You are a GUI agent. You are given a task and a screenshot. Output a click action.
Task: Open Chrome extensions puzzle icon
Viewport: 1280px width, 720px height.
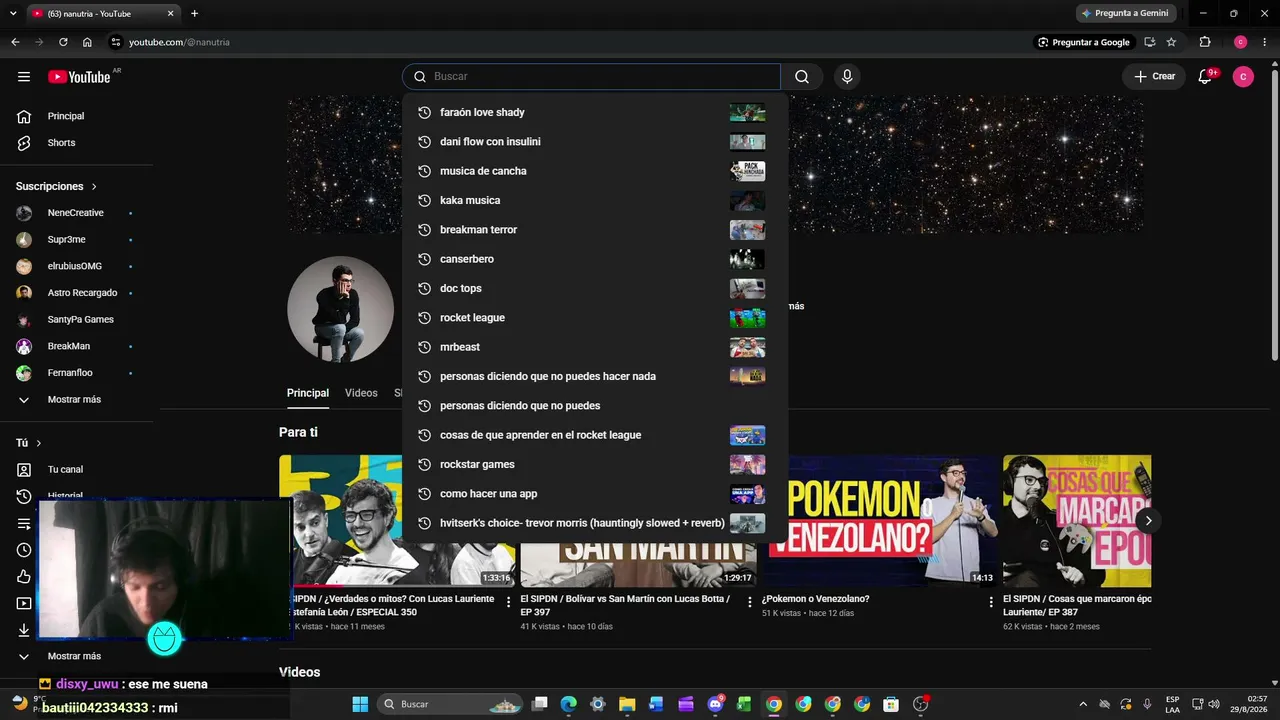pyautogui.click(x=1204, y=42)
